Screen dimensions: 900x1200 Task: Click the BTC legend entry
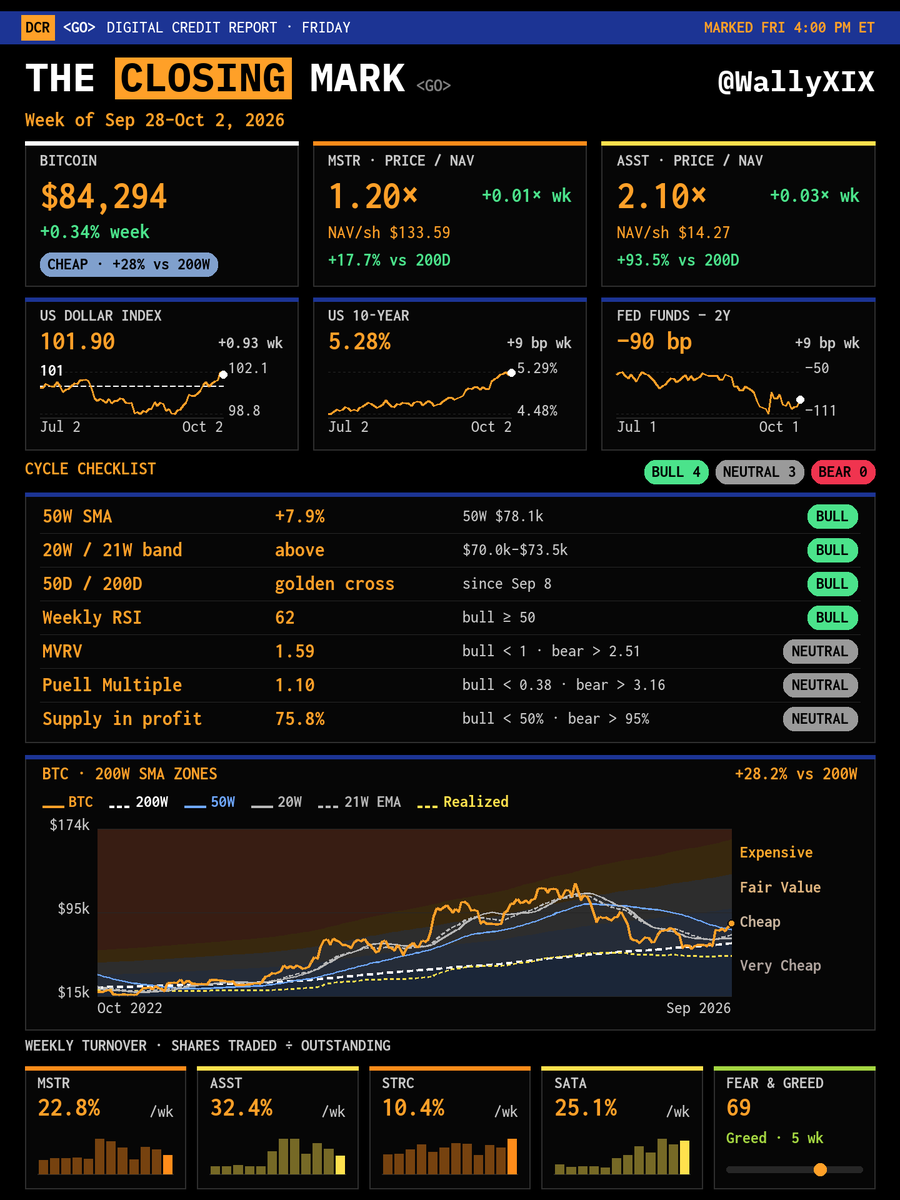67,802
